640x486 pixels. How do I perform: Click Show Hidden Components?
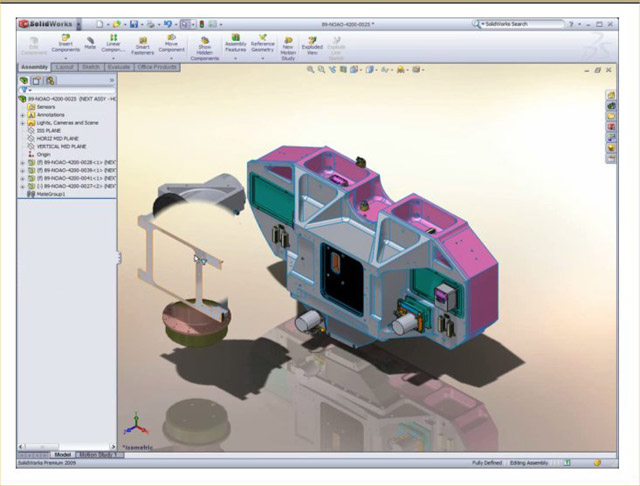tap(205, 45)
